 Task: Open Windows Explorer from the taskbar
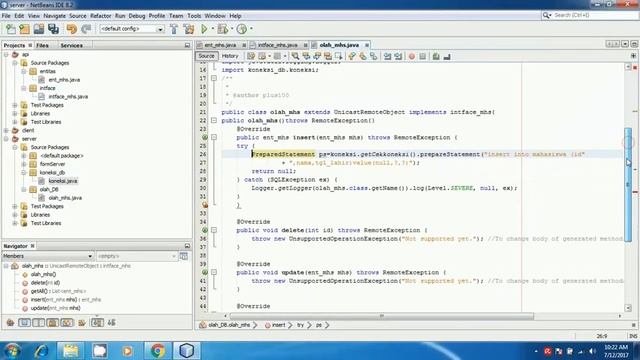pos(71,351)
